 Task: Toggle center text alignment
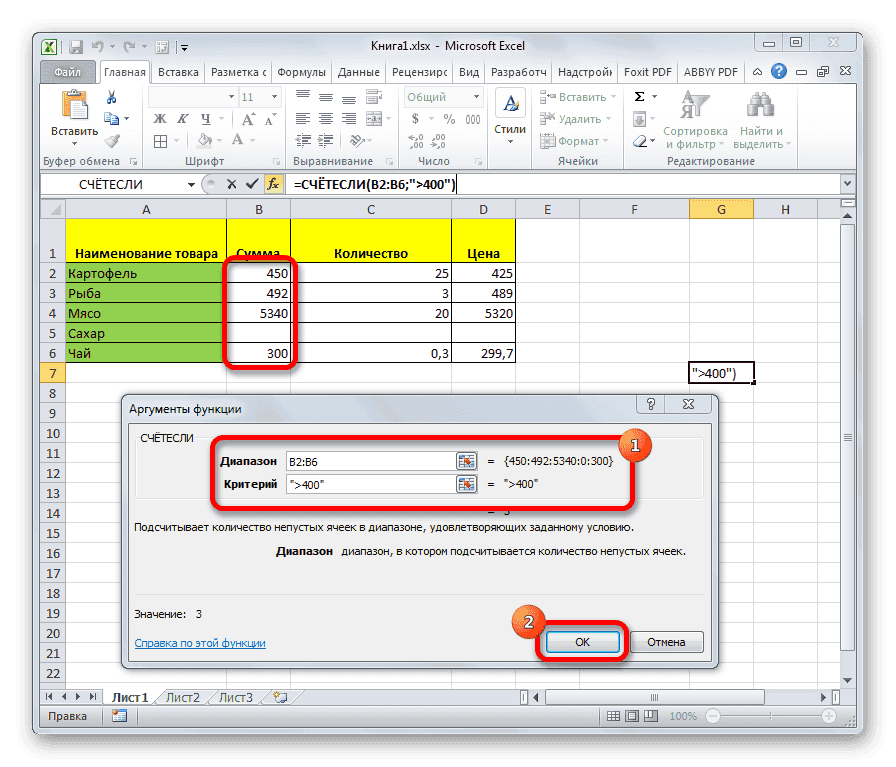(326, 117)
